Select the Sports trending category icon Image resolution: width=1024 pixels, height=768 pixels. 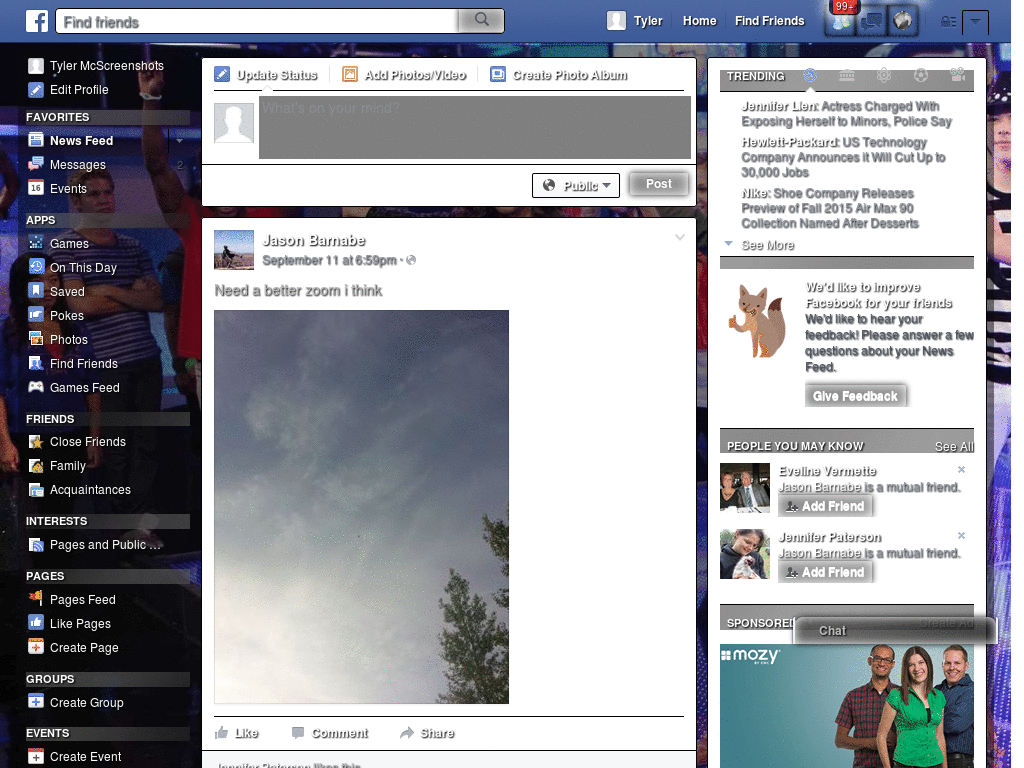click(x=921, y=76)
